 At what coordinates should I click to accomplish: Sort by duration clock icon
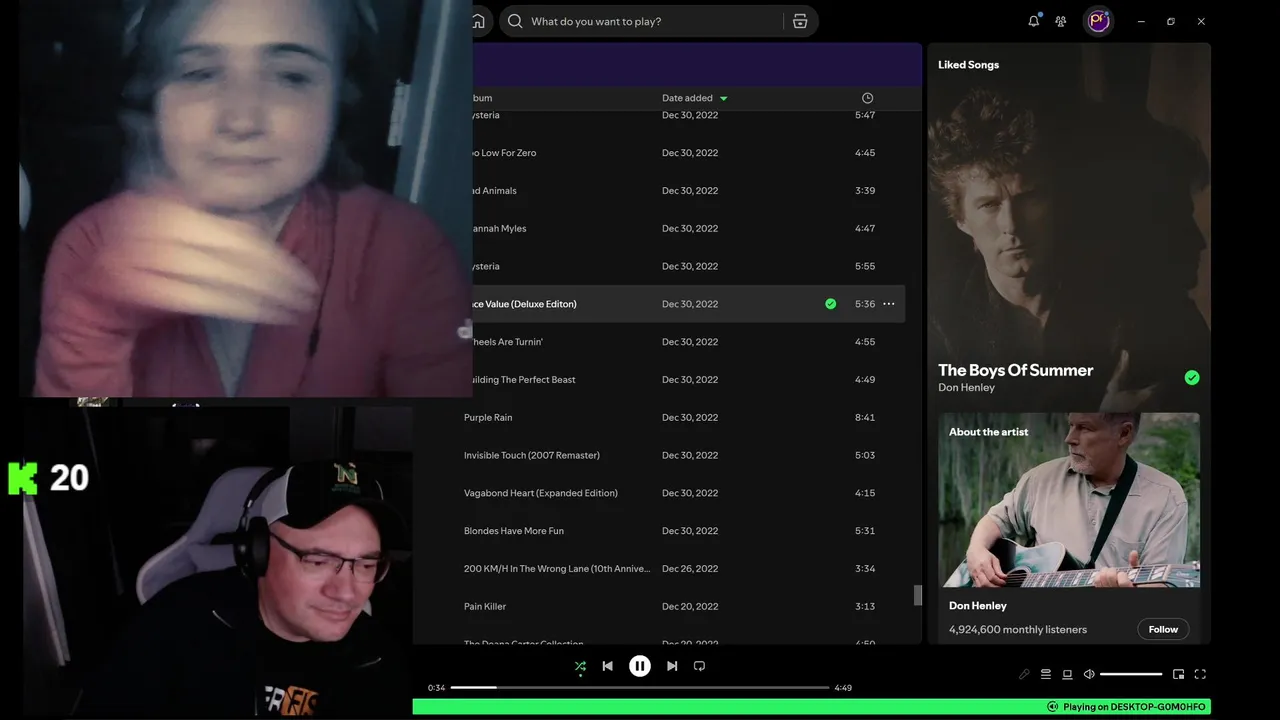point(867,98)
